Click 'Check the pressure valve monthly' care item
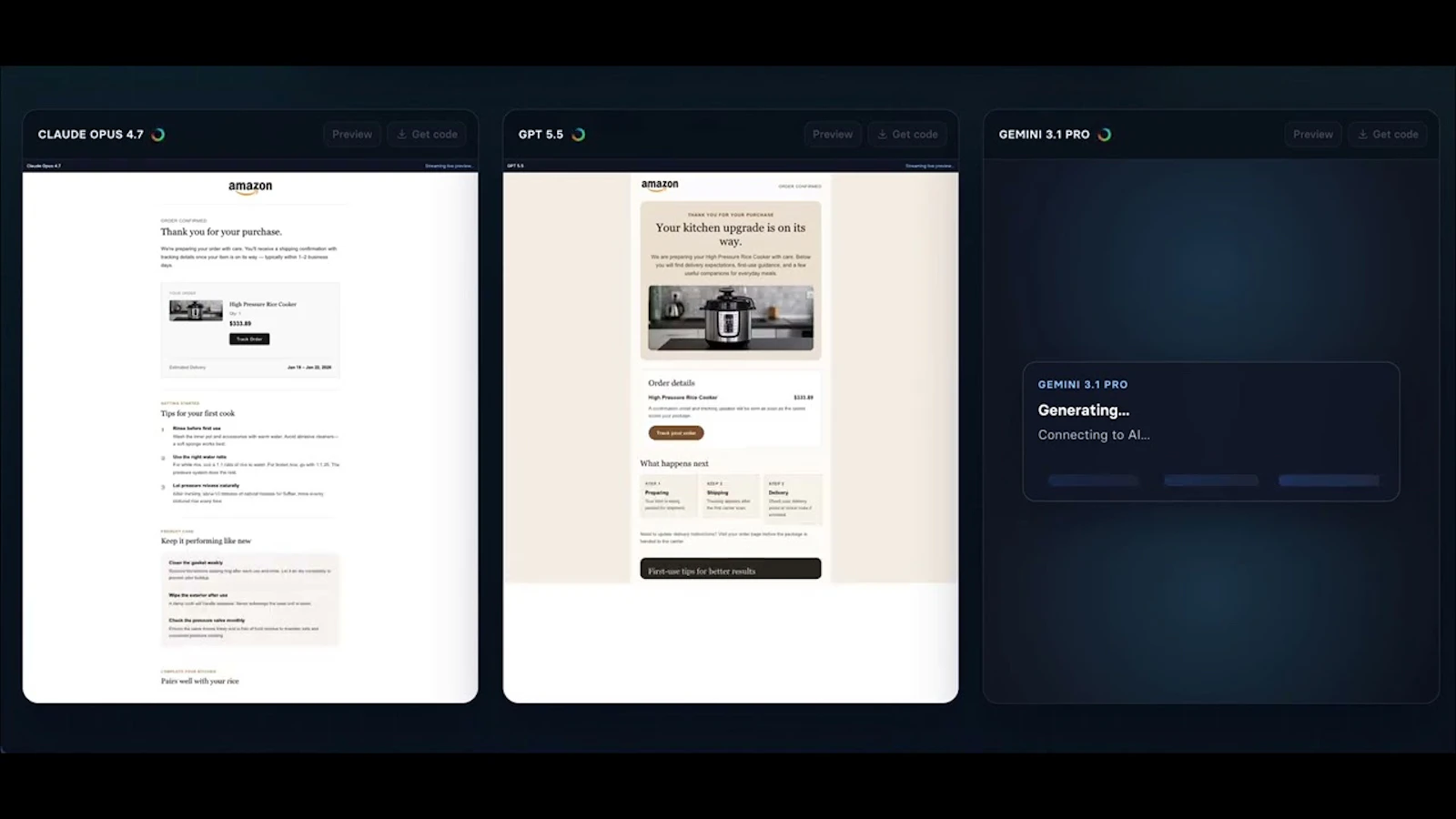 (x=207, y=621)
